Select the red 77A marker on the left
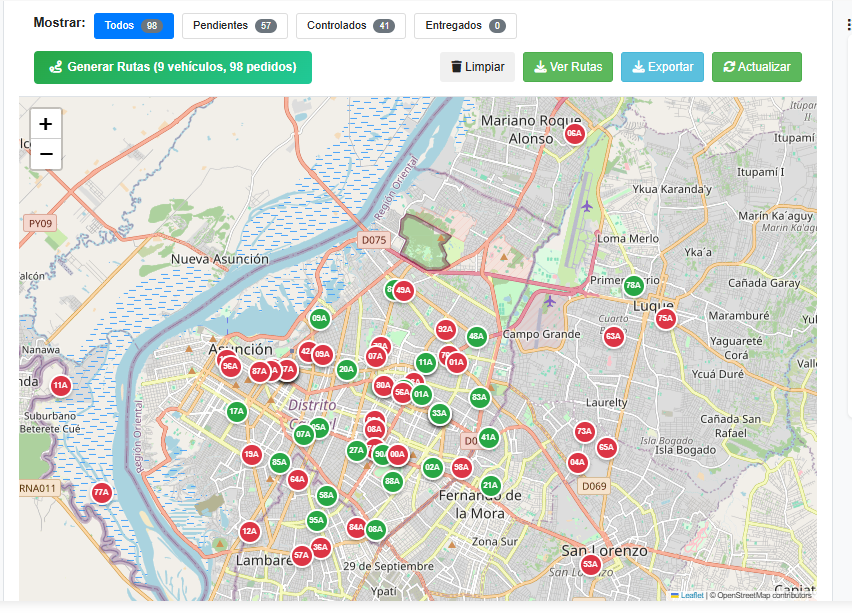Viewport: 852px width, 616px height. coord(101,493)
